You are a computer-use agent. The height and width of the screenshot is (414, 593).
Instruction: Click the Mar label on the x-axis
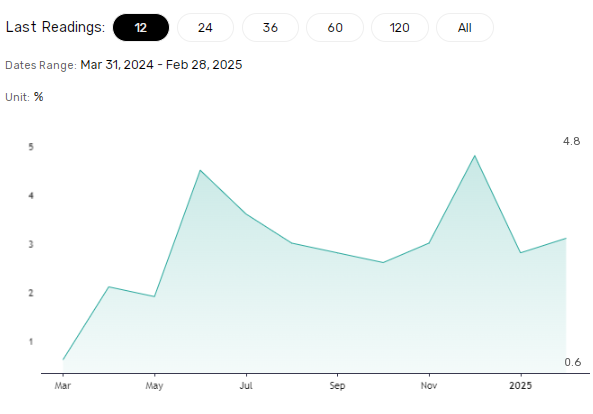tap(63, 386)
